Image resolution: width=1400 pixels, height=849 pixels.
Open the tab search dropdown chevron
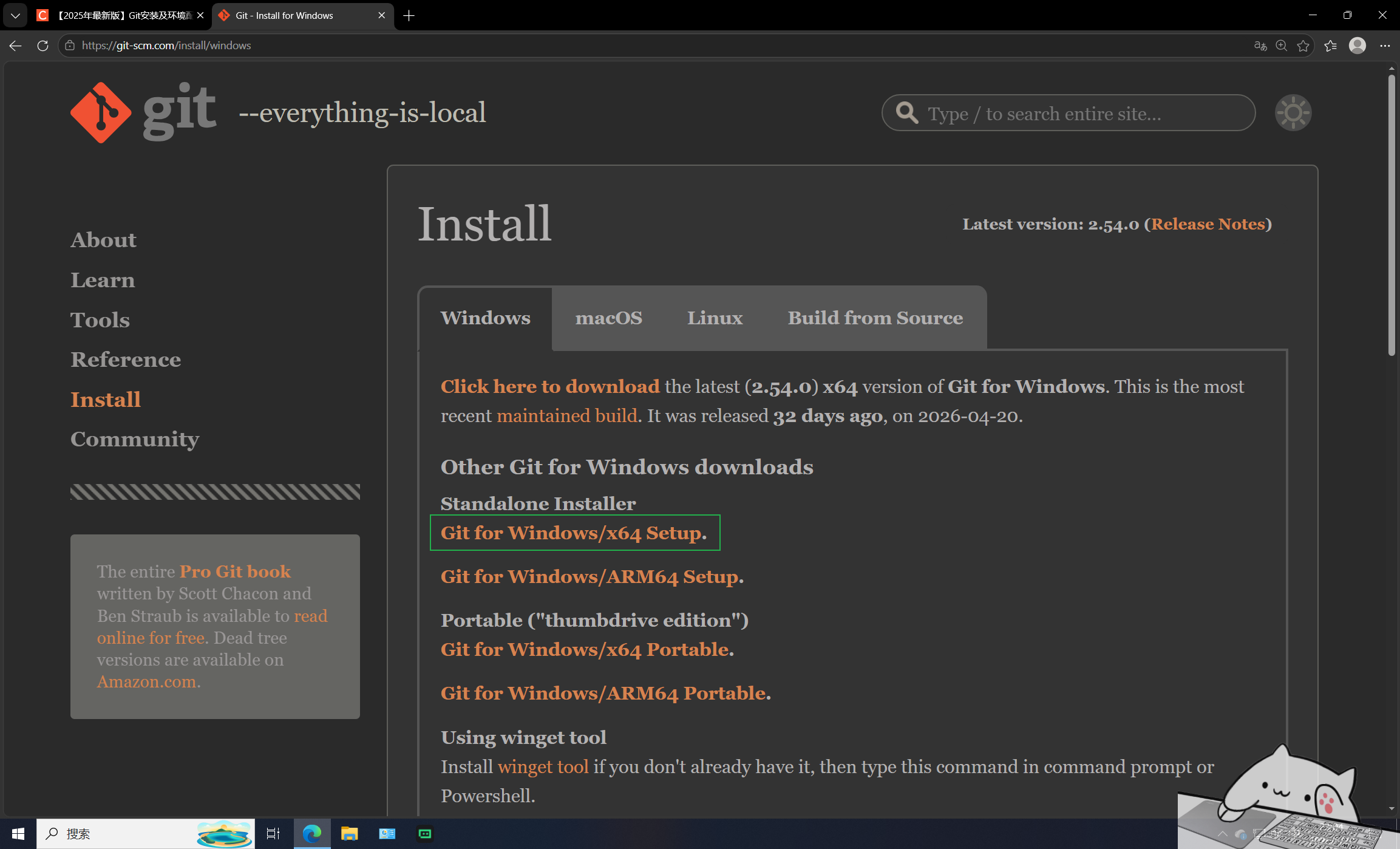pyautogui.click(x=15, y=16)
